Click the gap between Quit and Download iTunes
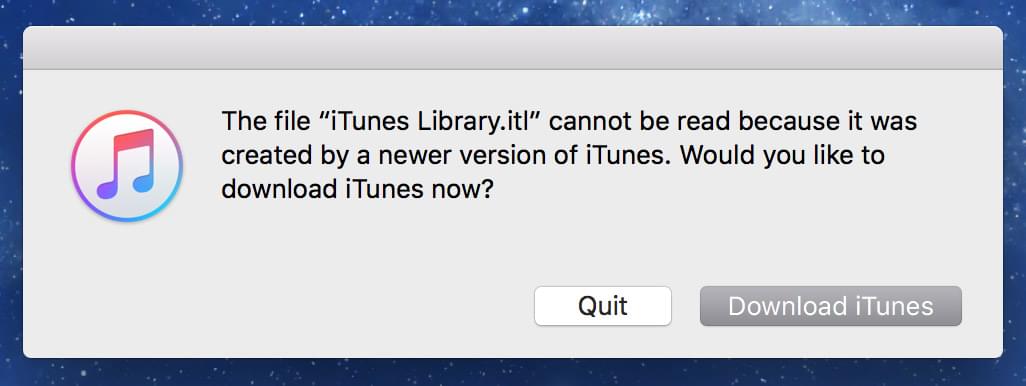The height and width of the screenshot is (386, 1026). coord(686,306)
